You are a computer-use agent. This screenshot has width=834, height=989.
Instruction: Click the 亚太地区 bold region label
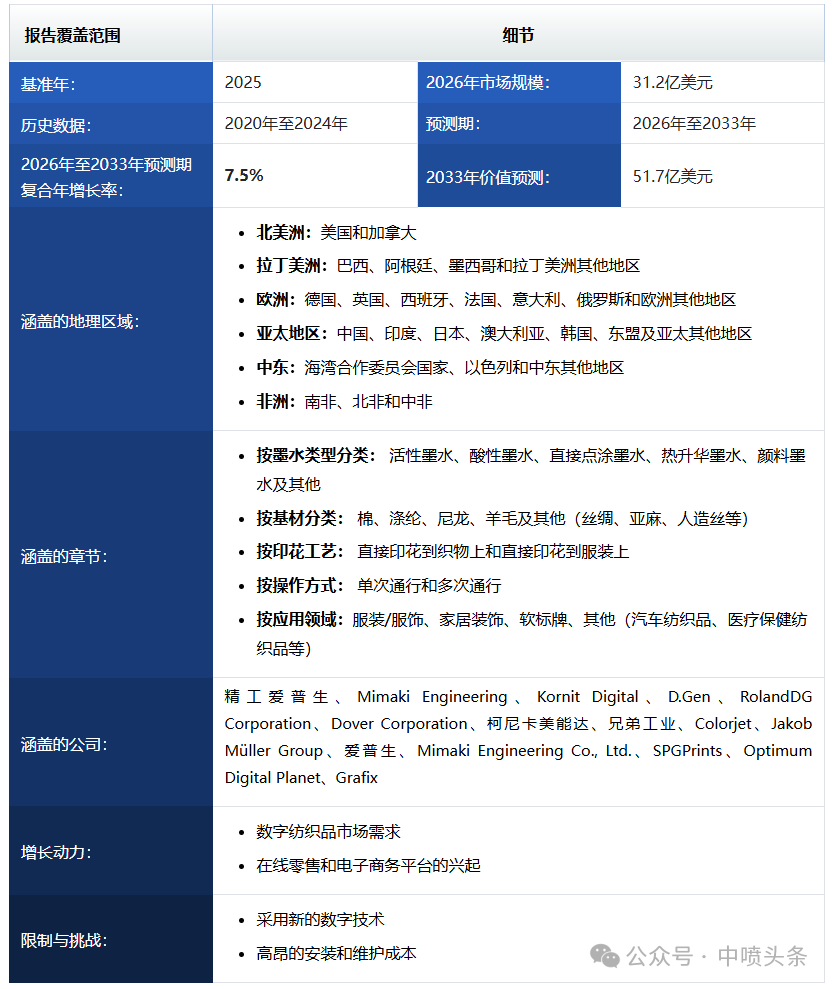click(291, 334)
